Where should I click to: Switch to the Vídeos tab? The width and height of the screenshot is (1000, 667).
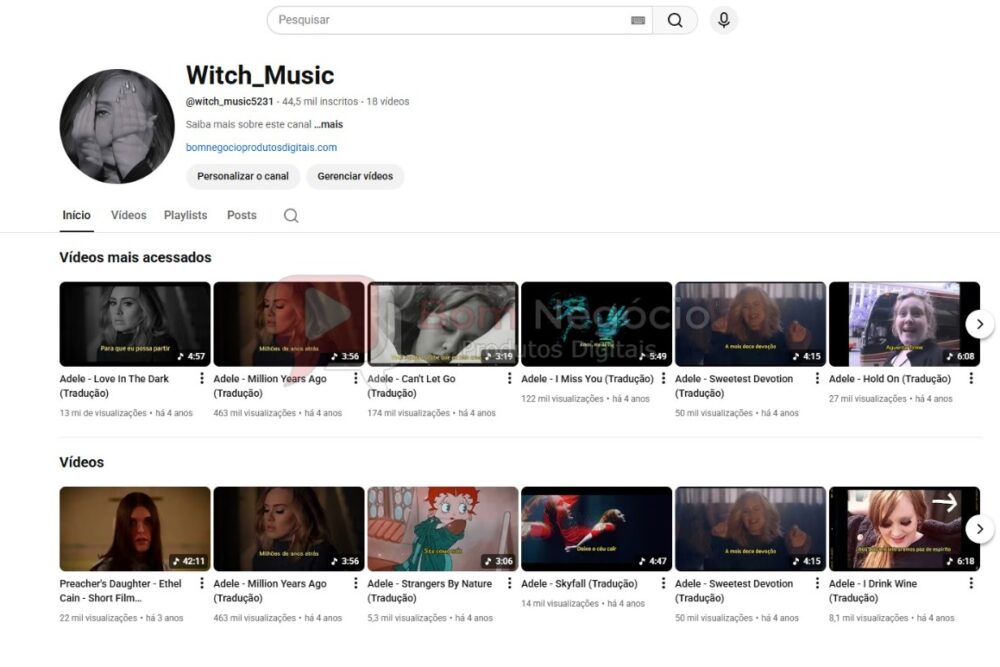[128, 215]
